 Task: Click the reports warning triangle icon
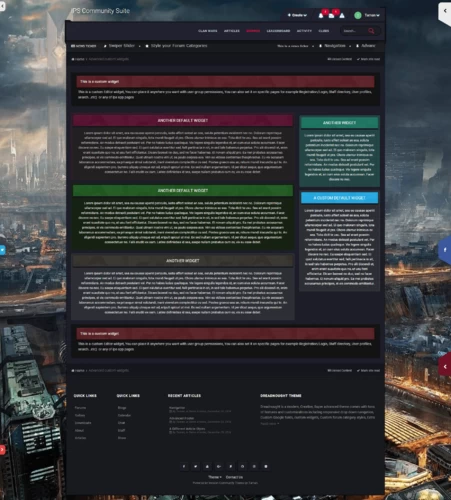point(342,15)
